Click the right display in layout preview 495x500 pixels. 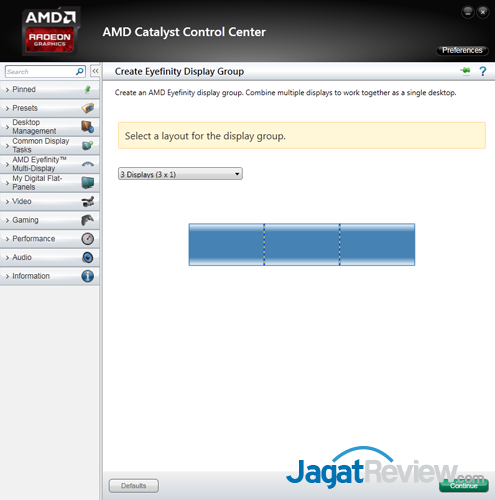(x=377, y=244)
